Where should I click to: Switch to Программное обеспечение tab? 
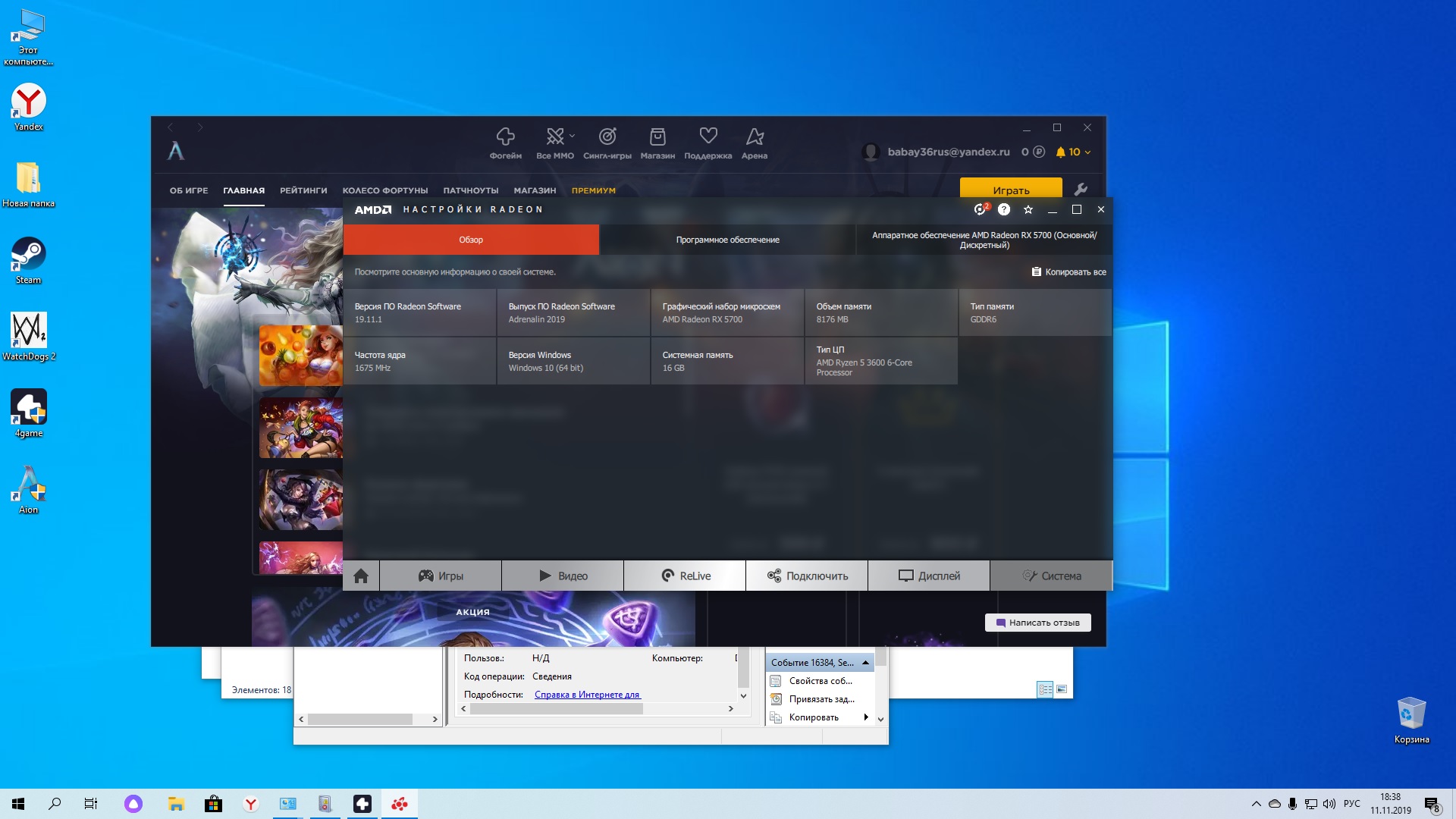[727, 240]
